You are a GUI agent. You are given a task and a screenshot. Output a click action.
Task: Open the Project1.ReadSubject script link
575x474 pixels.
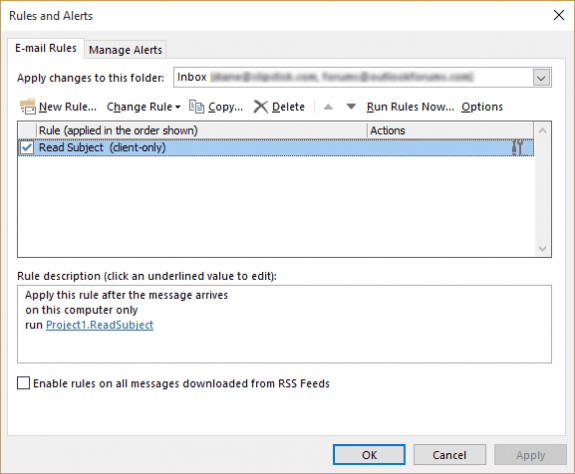tap(100, 325)
